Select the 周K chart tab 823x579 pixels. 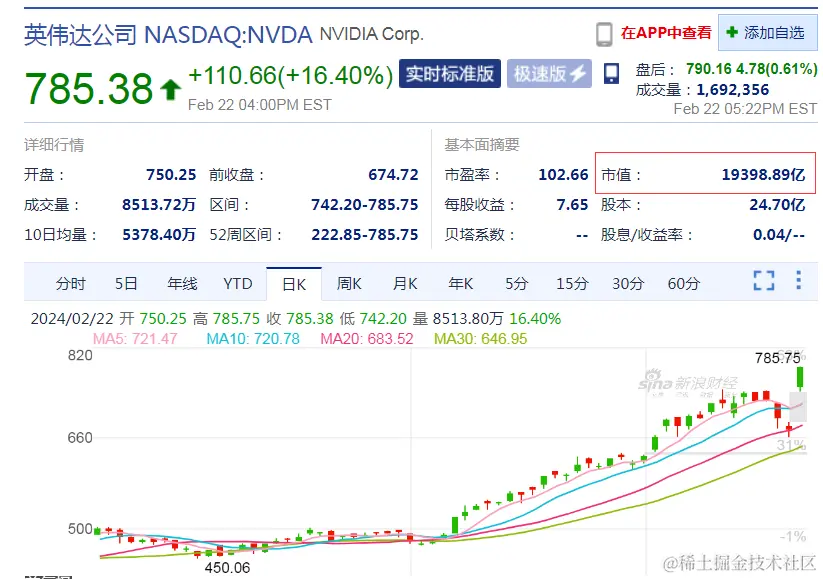(x=349, y=284)
